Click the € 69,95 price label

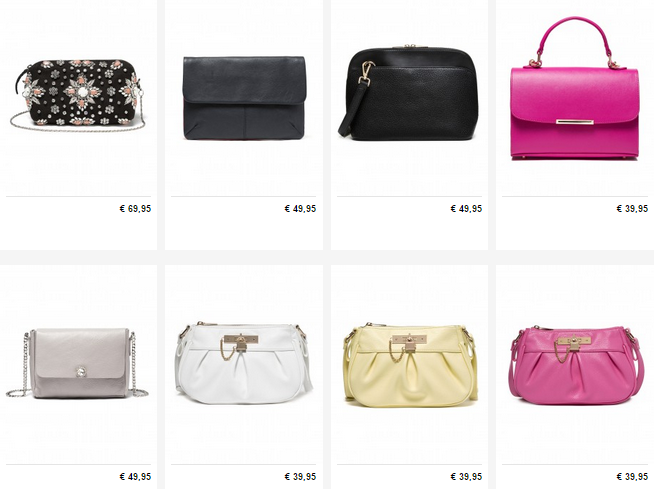pyautogui.click(x=135, y=209)
